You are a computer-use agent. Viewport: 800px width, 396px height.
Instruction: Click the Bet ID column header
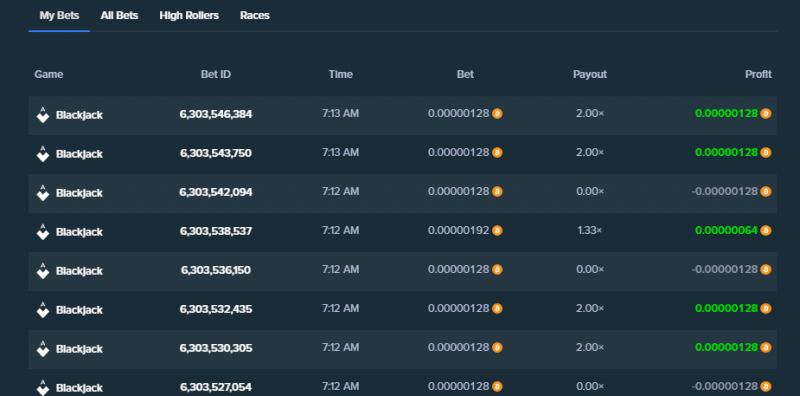216,75
